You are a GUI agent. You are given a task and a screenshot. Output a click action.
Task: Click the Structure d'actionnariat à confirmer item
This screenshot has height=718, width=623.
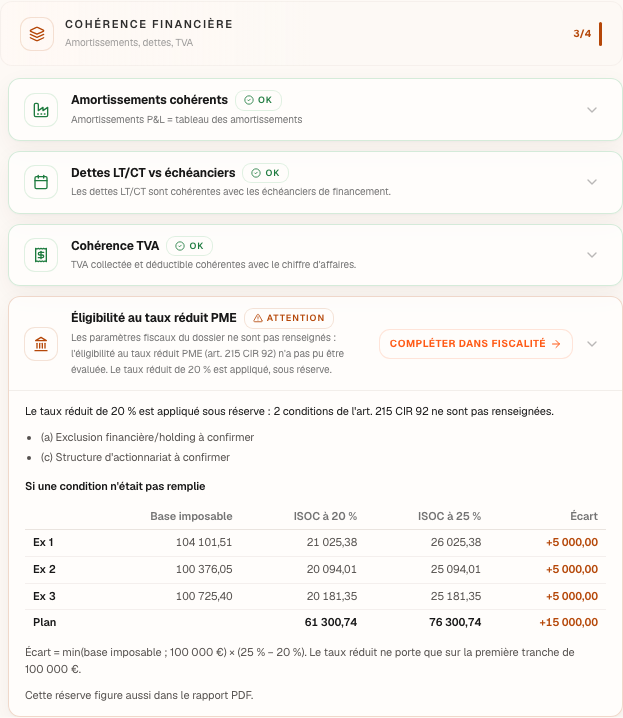coord(135,457)
